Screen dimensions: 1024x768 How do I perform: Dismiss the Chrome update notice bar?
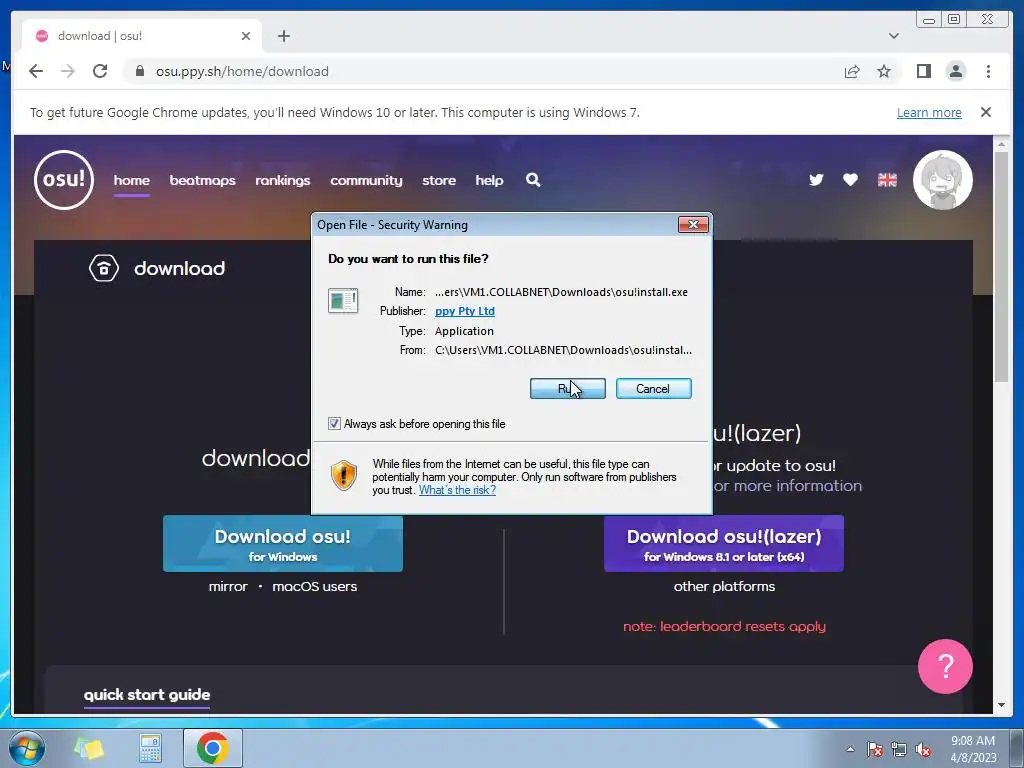click(985, 112)
